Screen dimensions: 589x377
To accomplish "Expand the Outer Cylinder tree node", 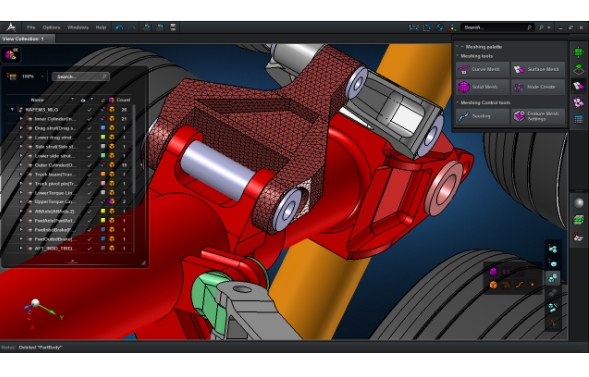I will 21,165.
